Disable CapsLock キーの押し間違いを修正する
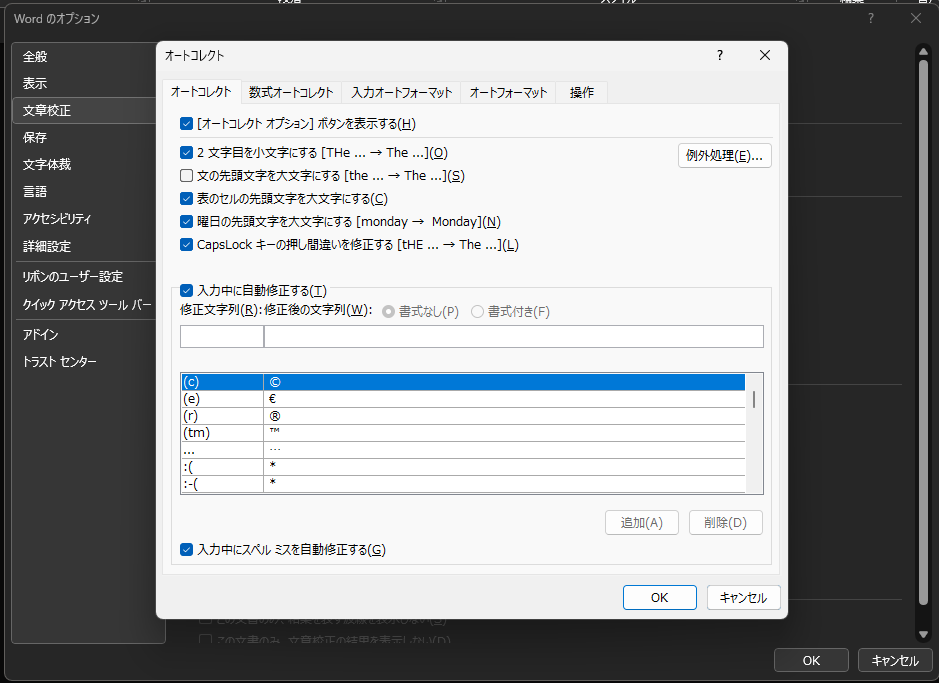This screenshot has width=939, height=683. 184,244
